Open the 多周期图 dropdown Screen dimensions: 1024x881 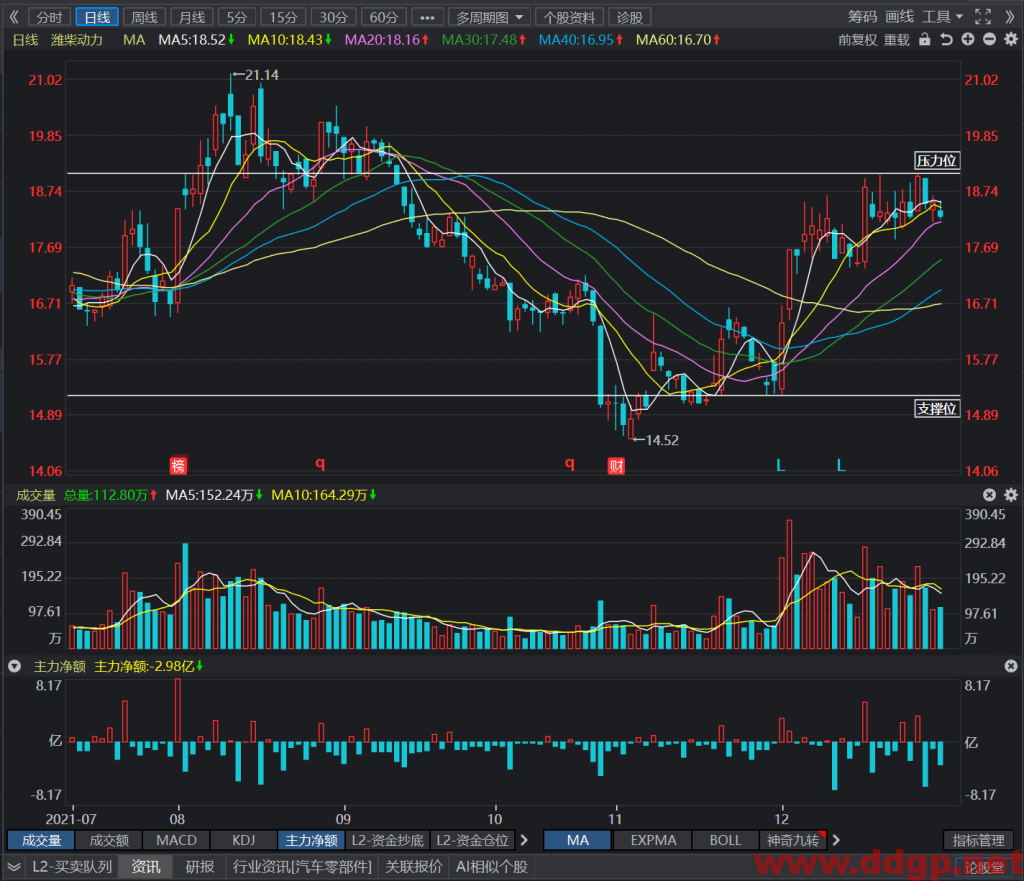click(489, 18)
